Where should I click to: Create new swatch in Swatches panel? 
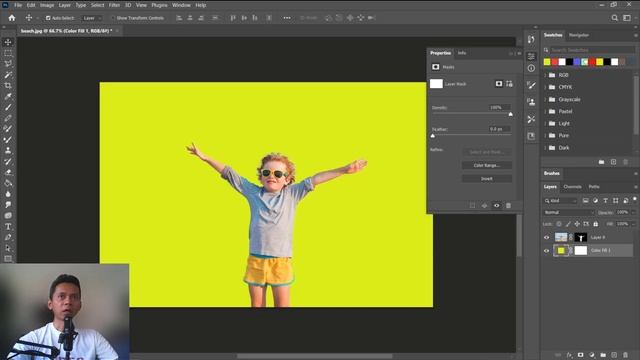tap(613, 162)
